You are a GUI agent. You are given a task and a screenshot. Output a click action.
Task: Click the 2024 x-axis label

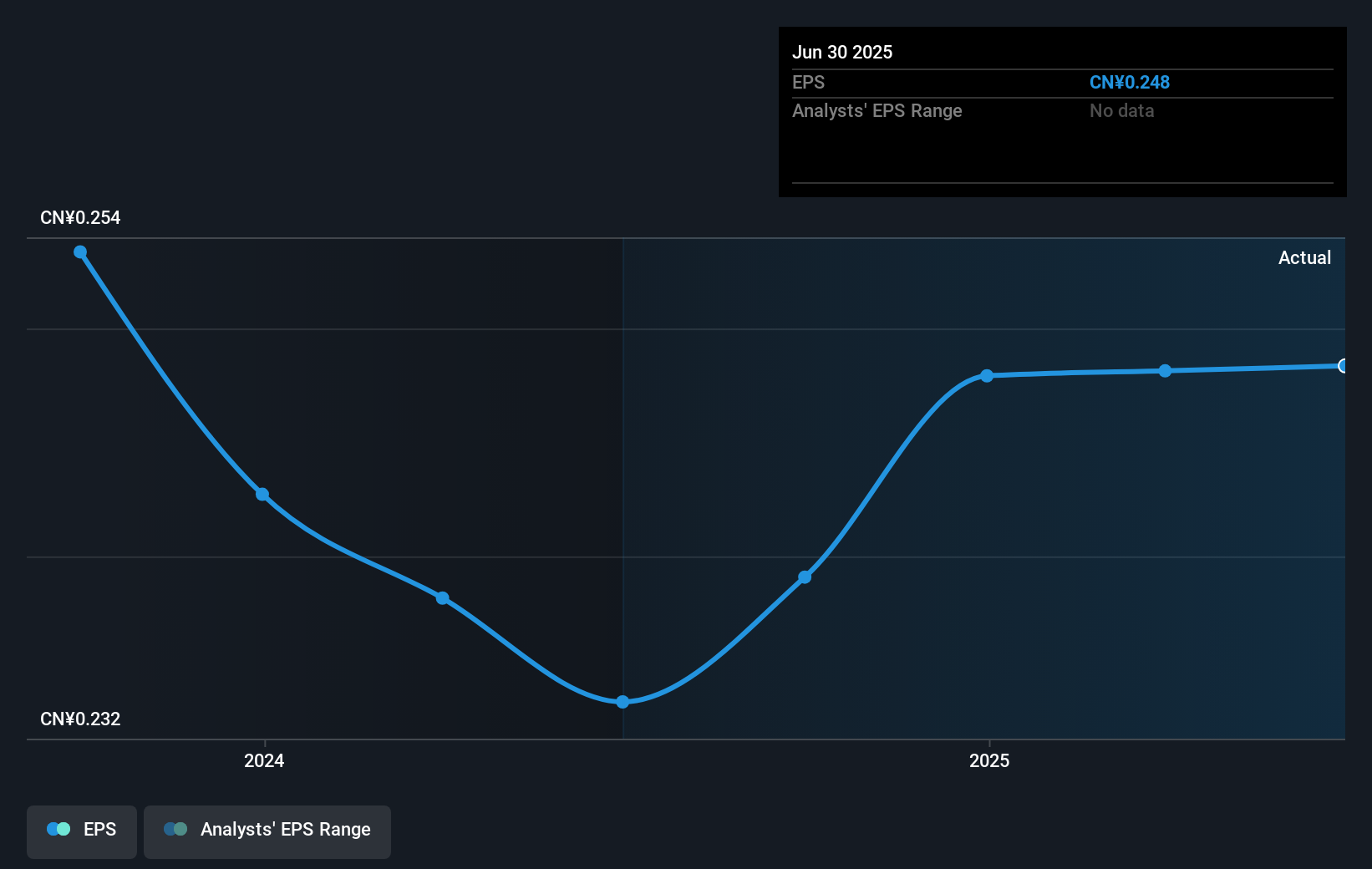[264, 760]
